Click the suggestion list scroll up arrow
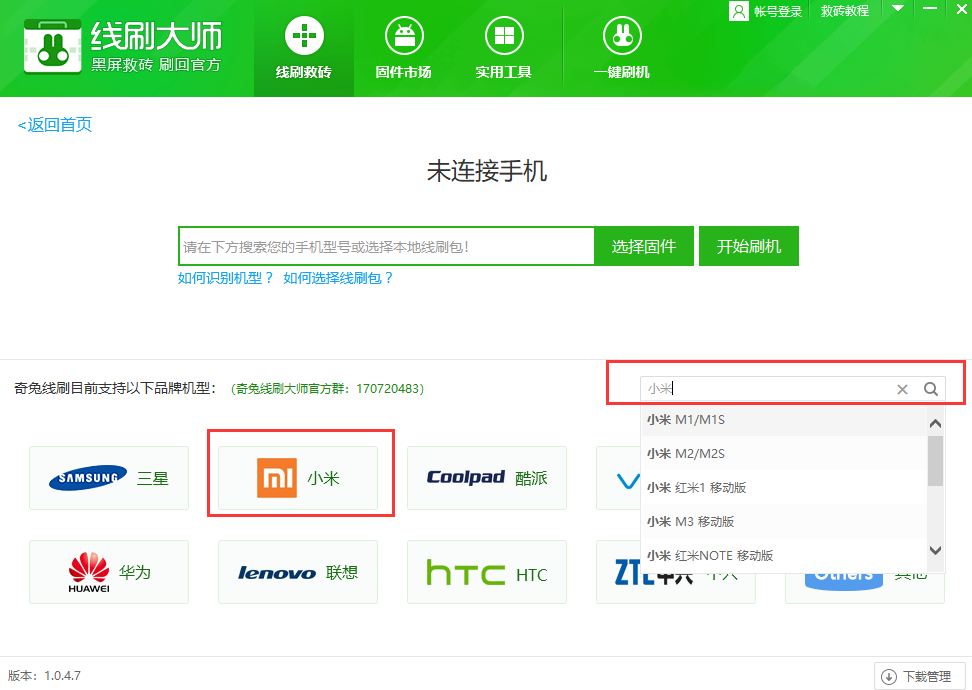The height and width of the screenshot is (690, 972). click(935, 424)
